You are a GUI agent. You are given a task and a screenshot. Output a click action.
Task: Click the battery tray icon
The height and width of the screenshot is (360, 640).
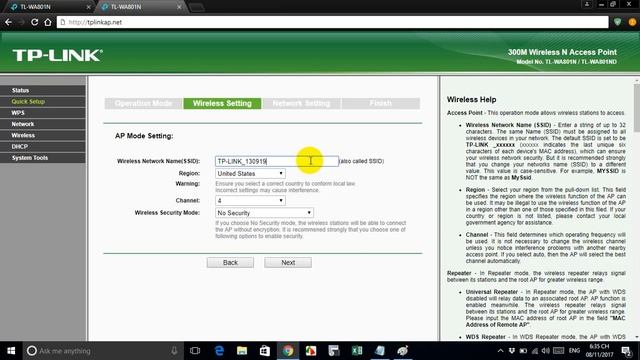523,351
